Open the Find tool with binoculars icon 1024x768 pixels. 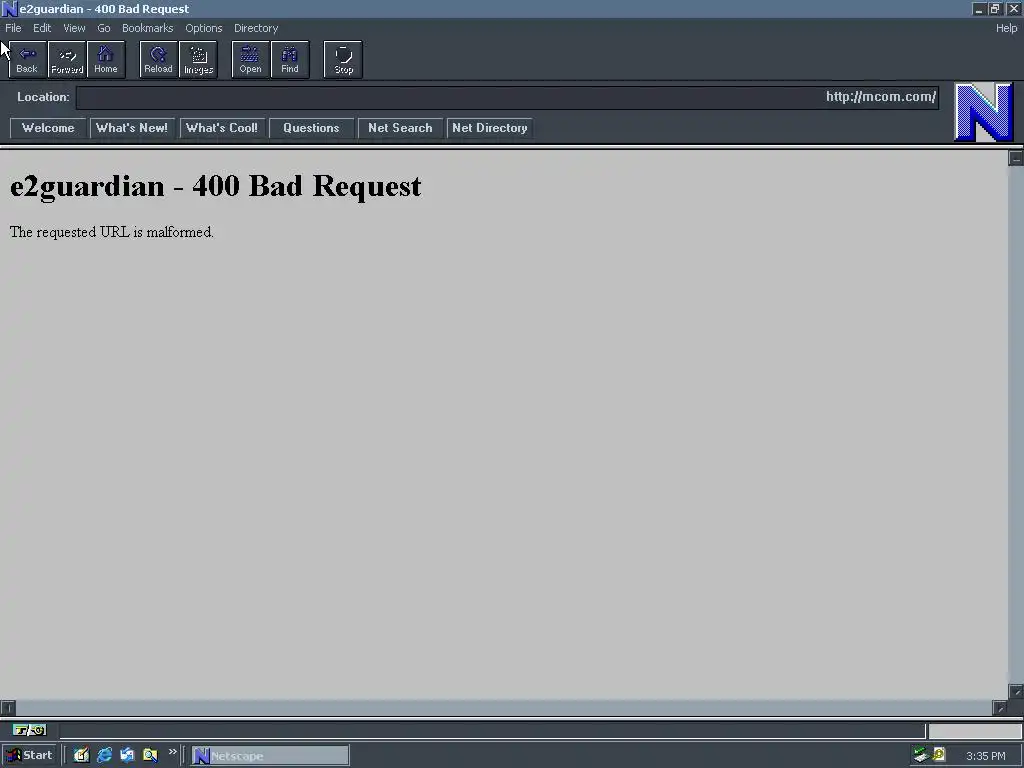290,60
